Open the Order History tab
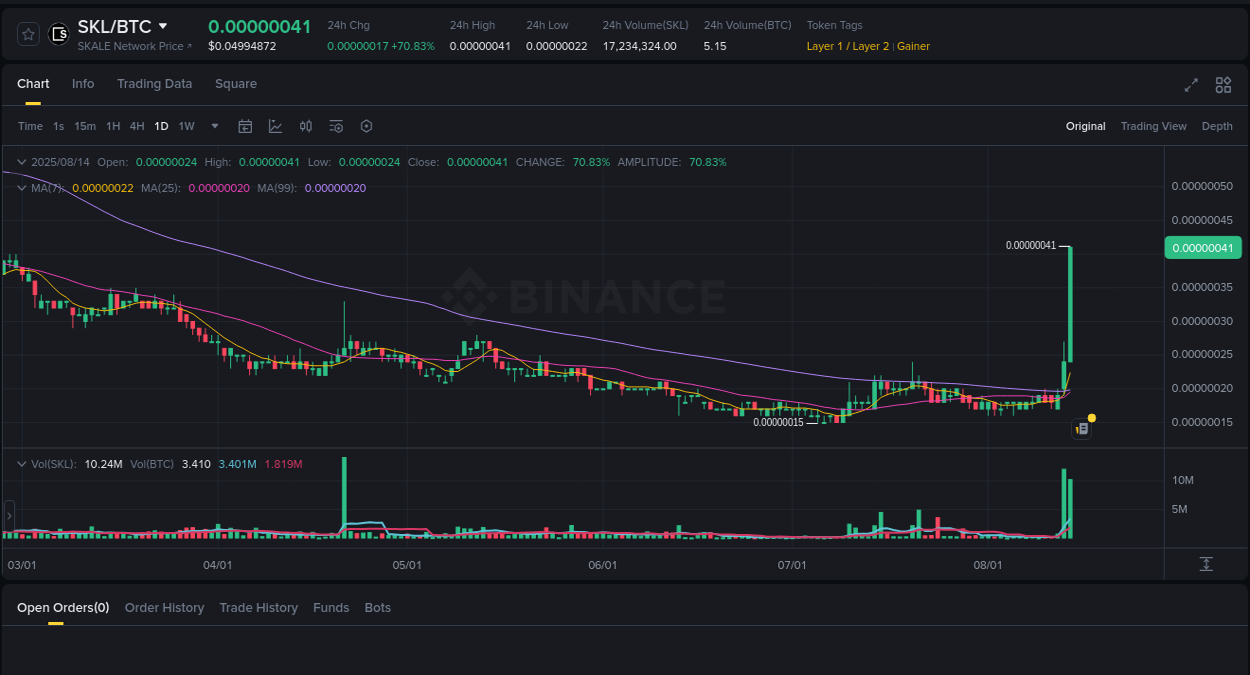This screenshot has height=675, width=1250. (164, 607)
